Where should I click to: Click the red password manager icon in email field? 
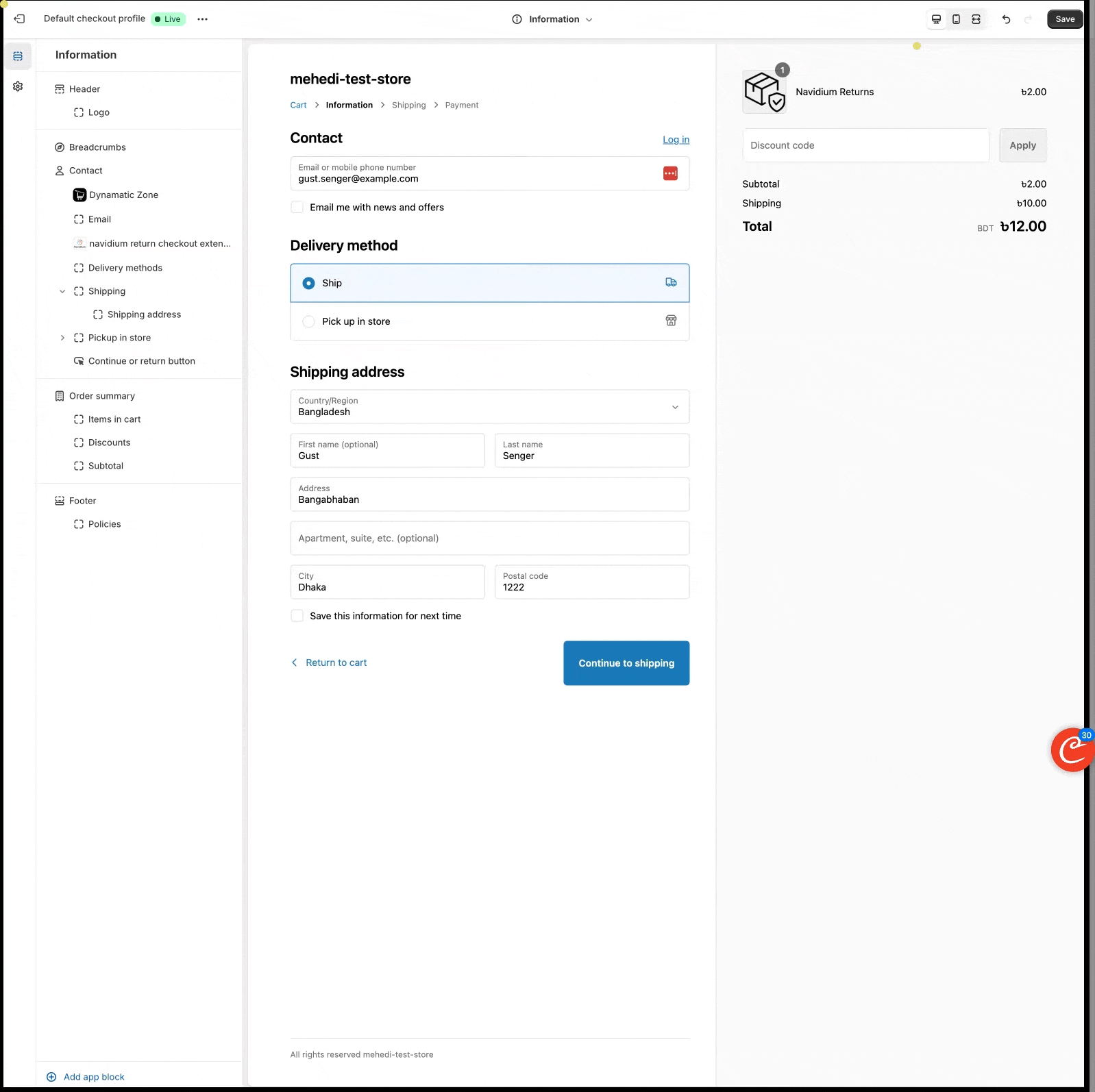point(670,173)
